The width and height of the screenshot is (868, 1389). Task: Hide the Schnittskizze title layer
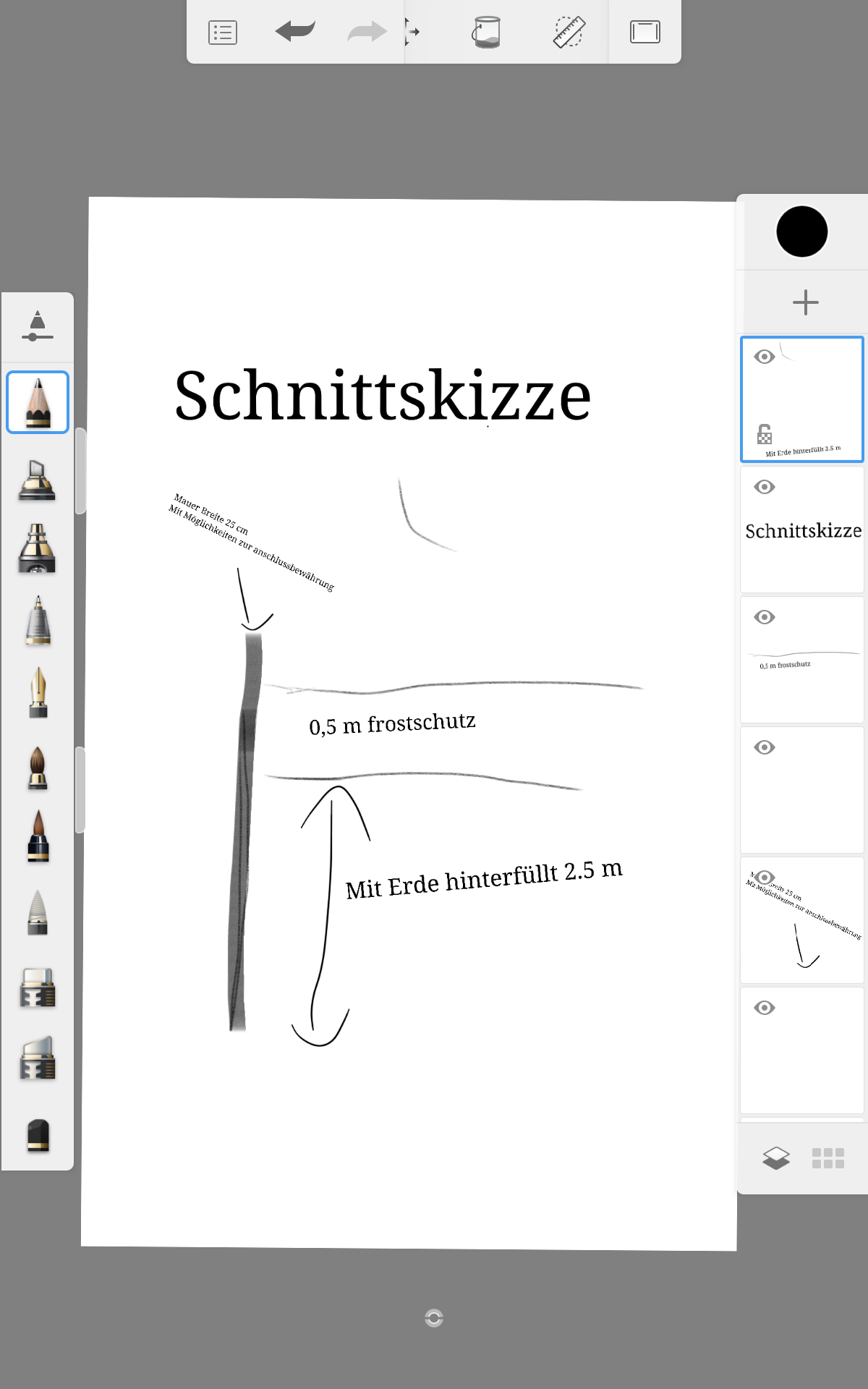pos(765,487)
